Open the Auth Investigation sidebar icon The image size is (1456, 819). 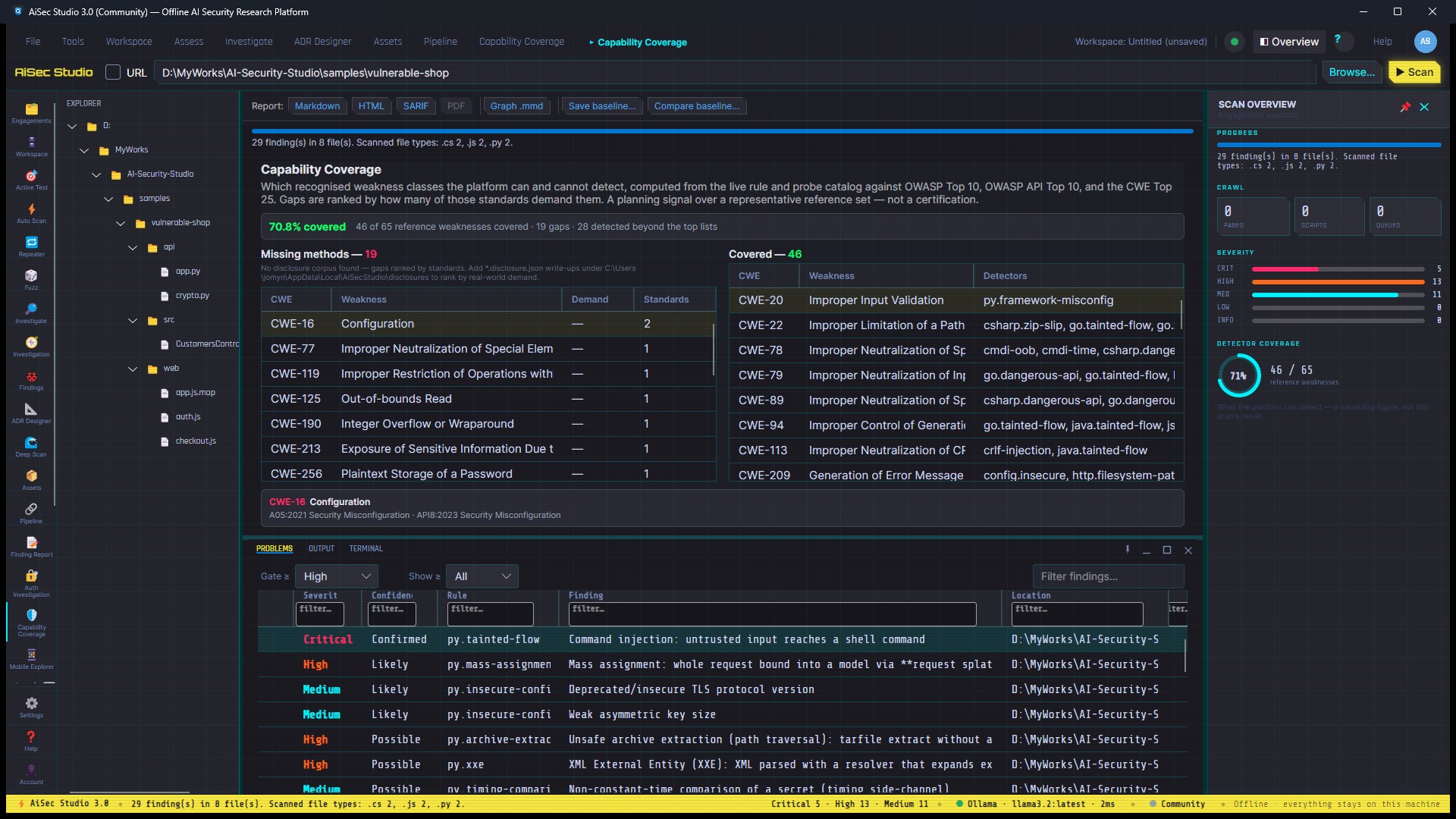31,583
